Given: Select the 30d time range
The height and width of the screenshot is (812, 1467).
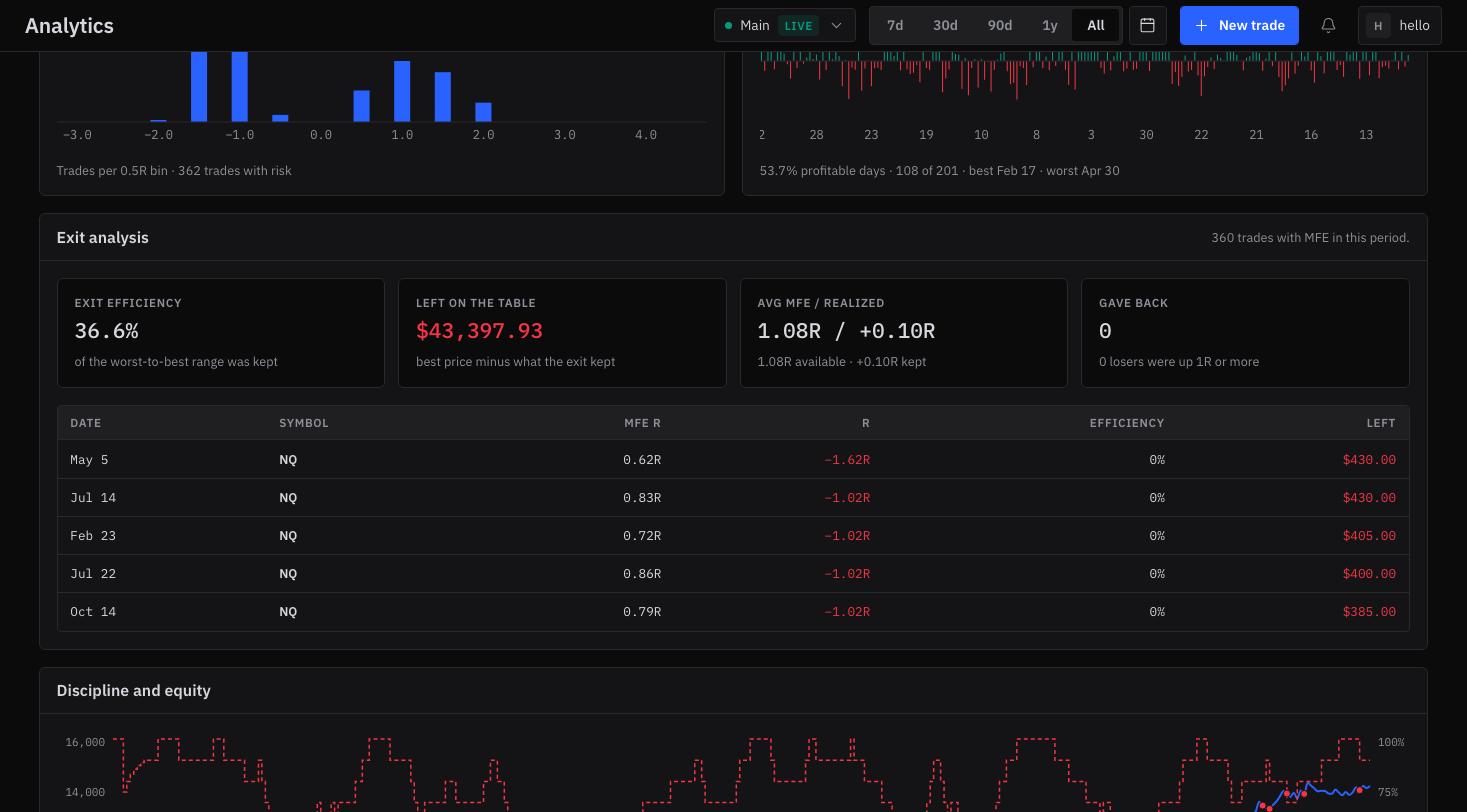Looking at the screenshot, I should 945,26.
